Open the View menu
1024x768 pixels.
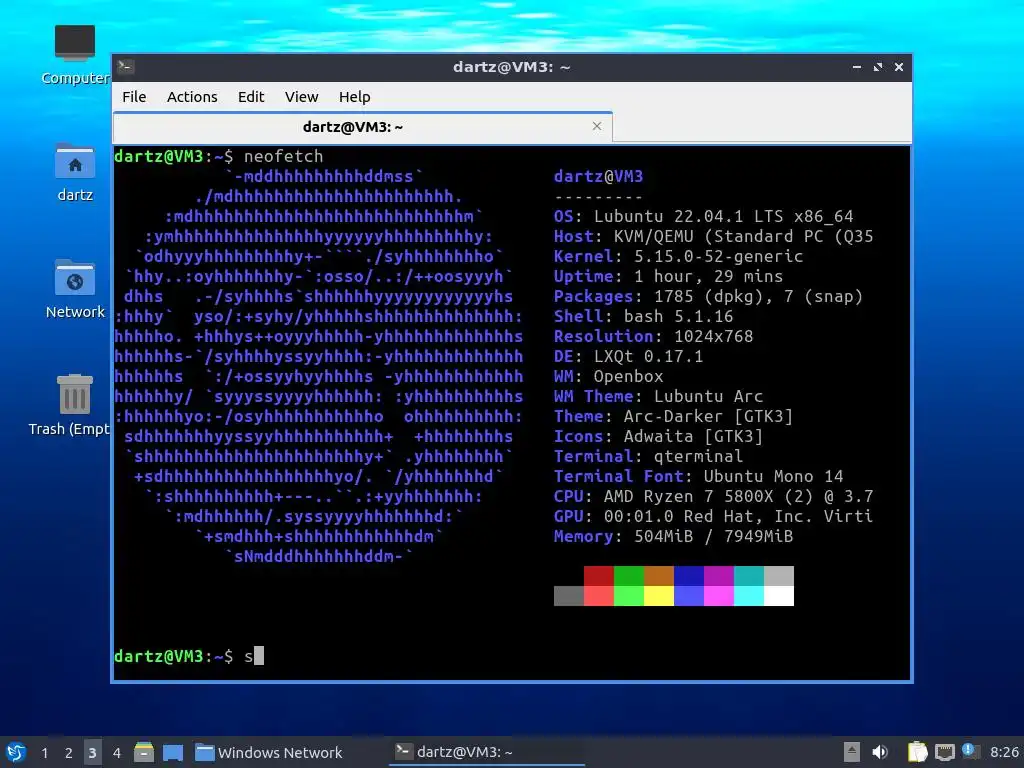coord(301,97)
